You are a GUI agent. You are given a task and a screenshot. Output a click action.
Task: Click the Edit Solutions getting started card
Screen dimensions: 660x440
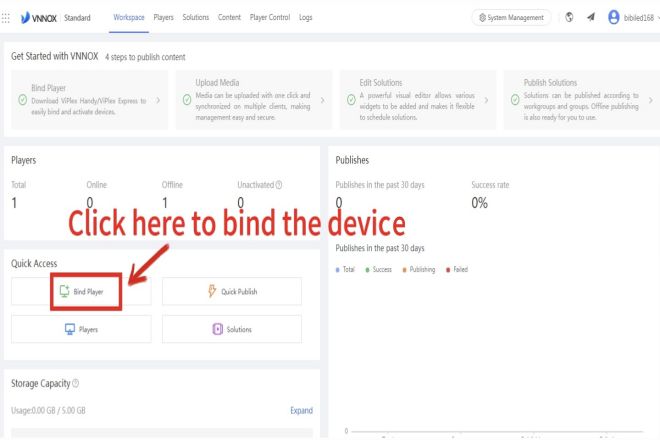coord(418,100)
